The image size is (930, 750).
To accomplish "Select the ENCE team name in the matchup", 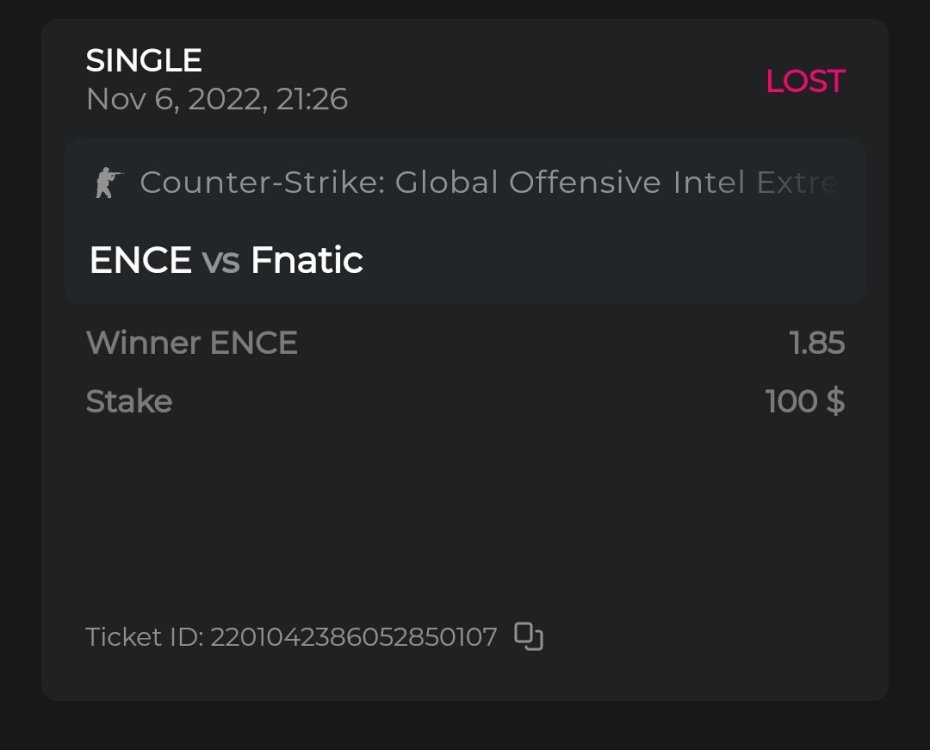I will (140, 260).
